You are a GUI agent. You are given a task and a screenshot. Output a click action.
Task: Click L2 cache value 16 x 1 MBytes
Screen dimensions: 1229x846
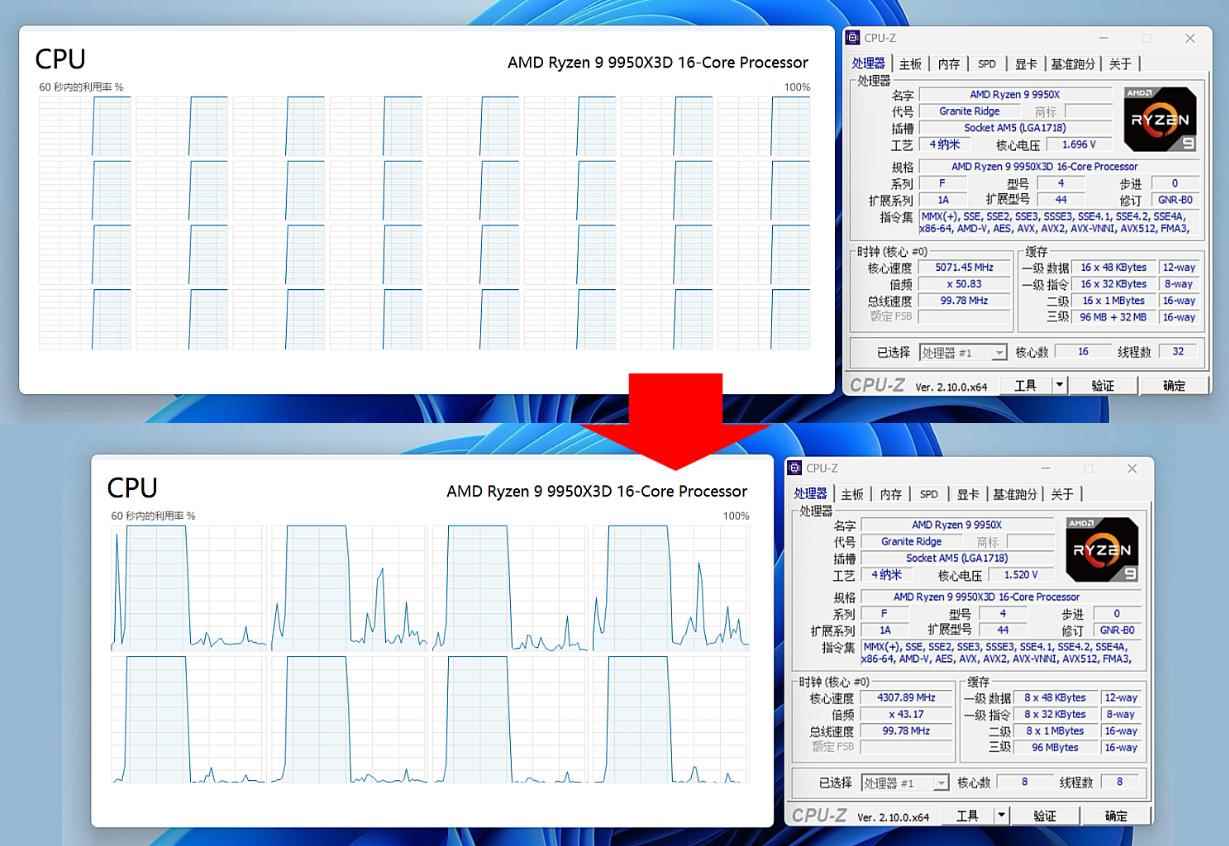coord(1113,301)
